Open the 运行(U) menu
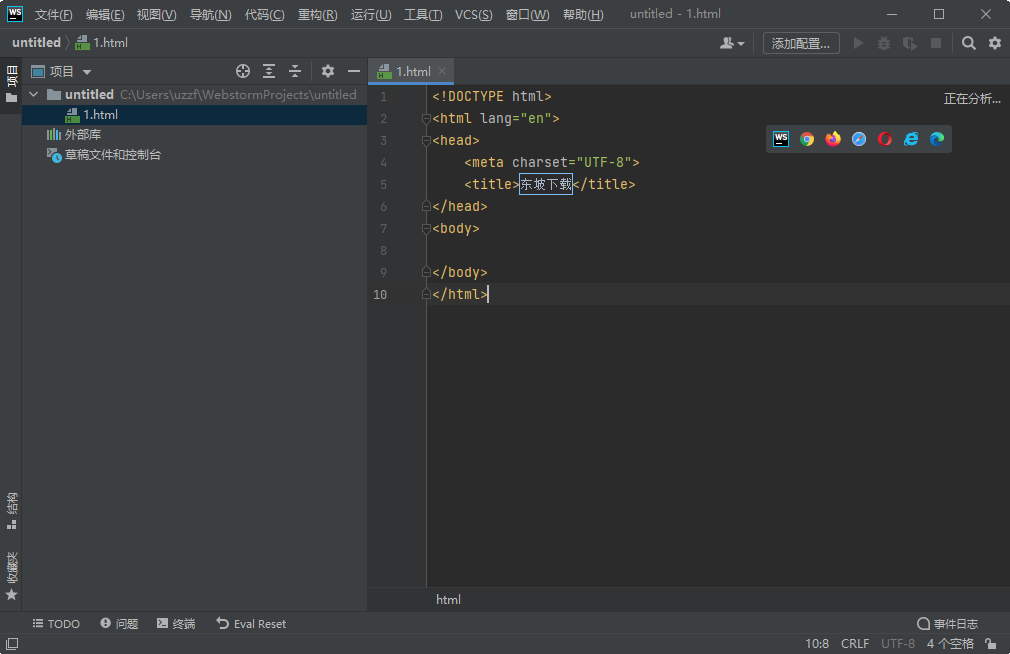 (371, 15)
